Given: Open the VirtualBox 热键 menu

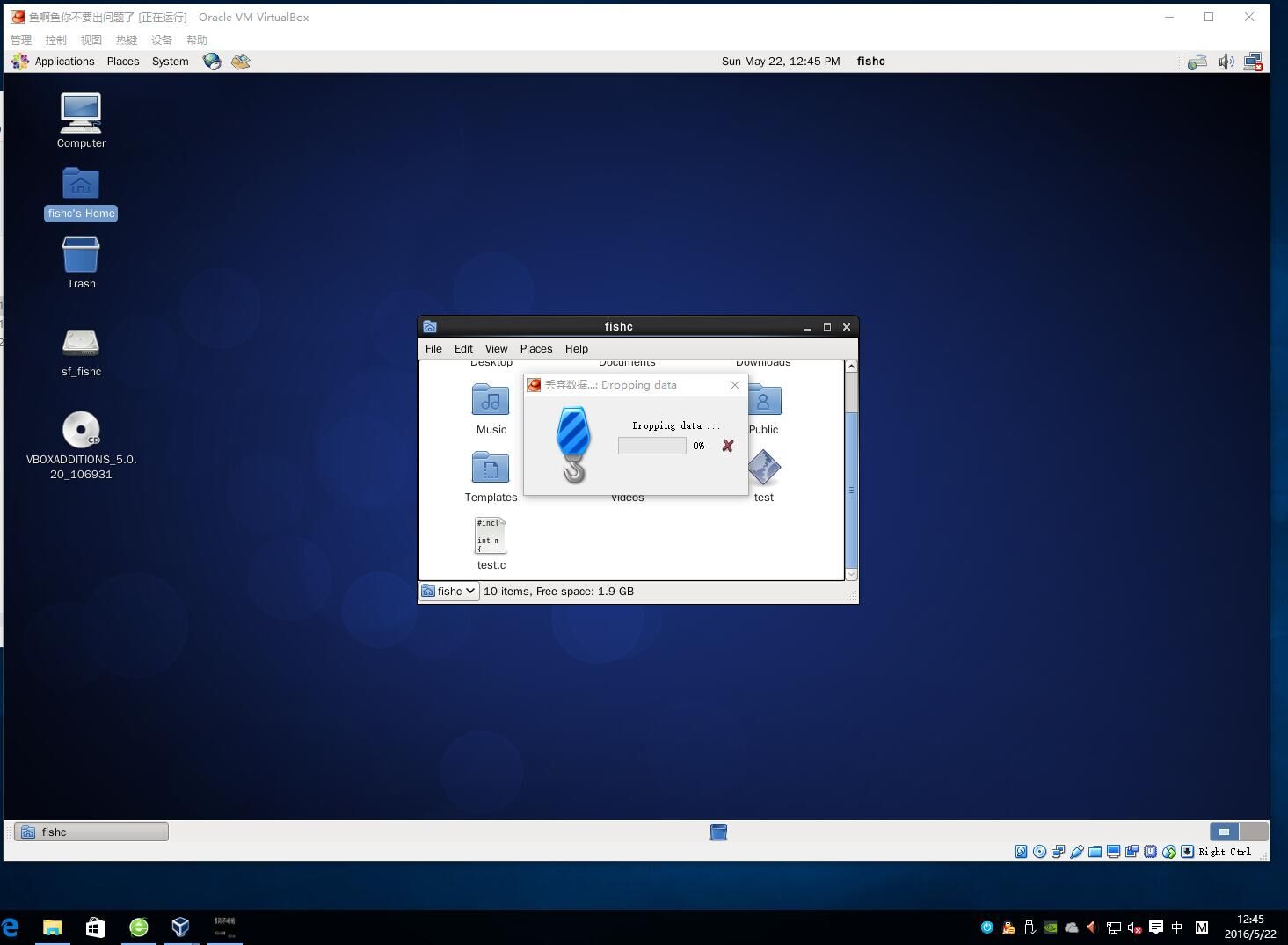Looking at the screenshot, I should pyautogui.click(x=126, y=40).
